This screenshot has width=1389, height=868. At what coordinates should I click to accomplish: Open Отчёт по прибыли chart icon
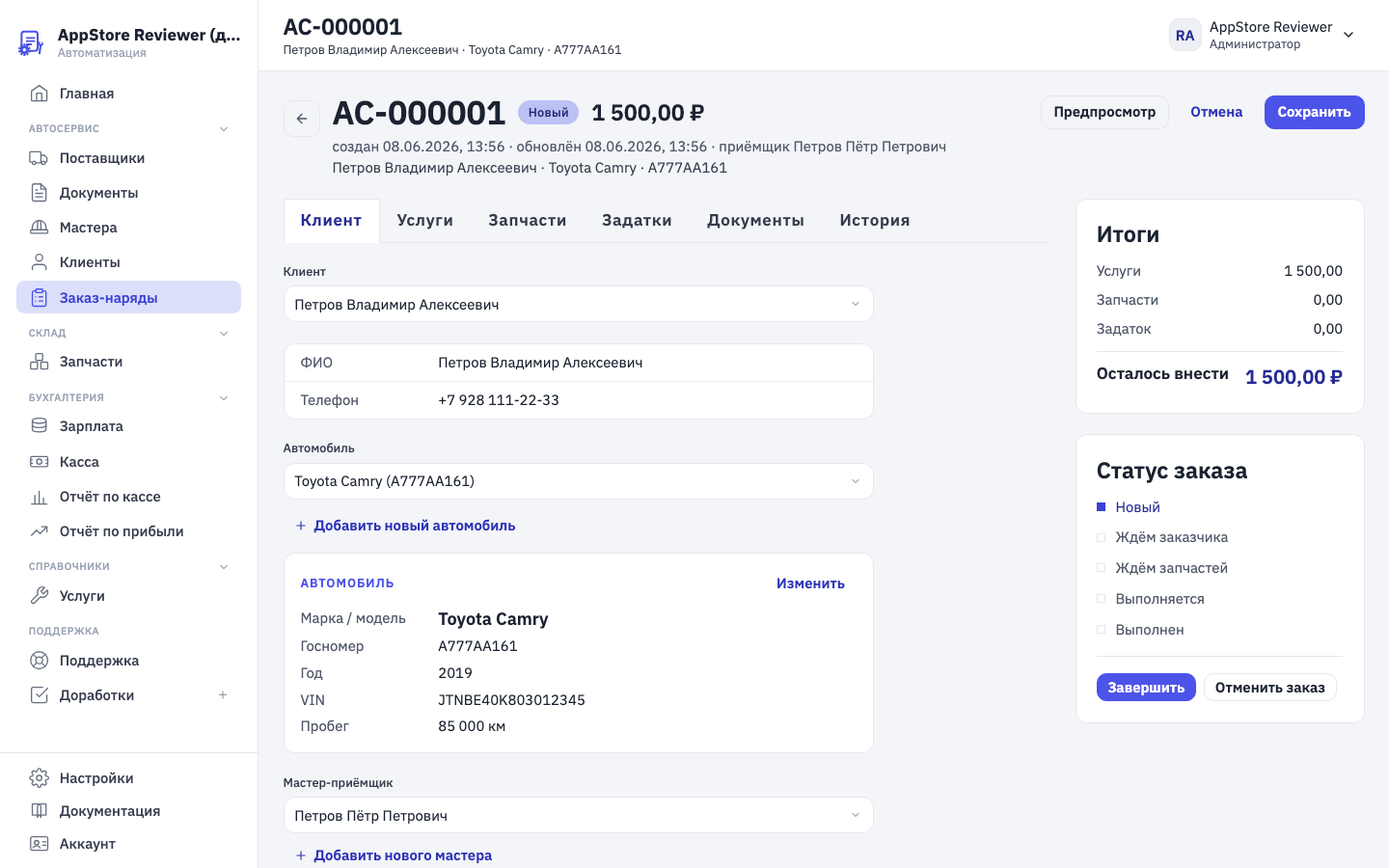click(x=39, y=531)
